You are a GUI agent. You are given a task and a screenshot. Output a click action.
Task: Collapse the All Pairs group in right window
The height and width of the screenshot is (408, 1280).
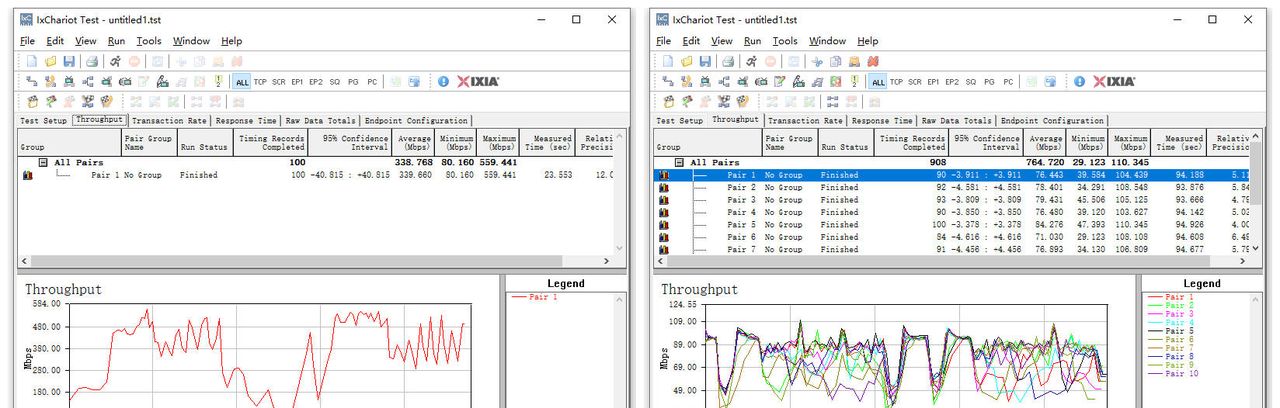679,162
